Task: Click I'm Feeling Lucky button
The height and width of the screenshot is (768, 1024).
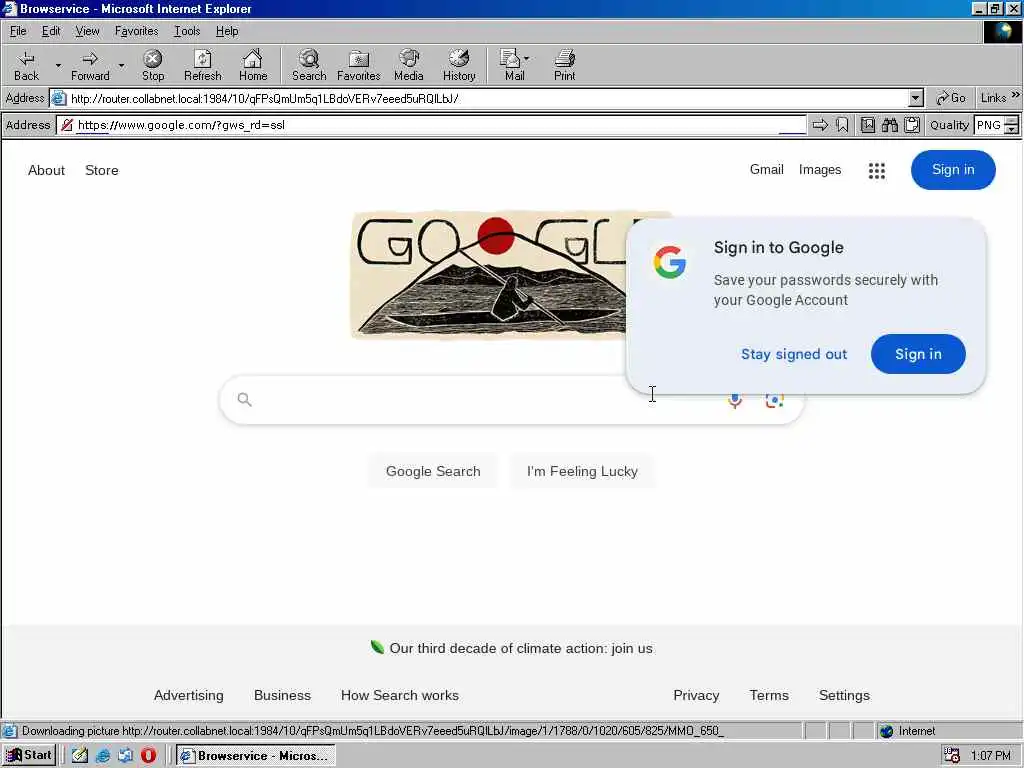Action: point(582,471)
